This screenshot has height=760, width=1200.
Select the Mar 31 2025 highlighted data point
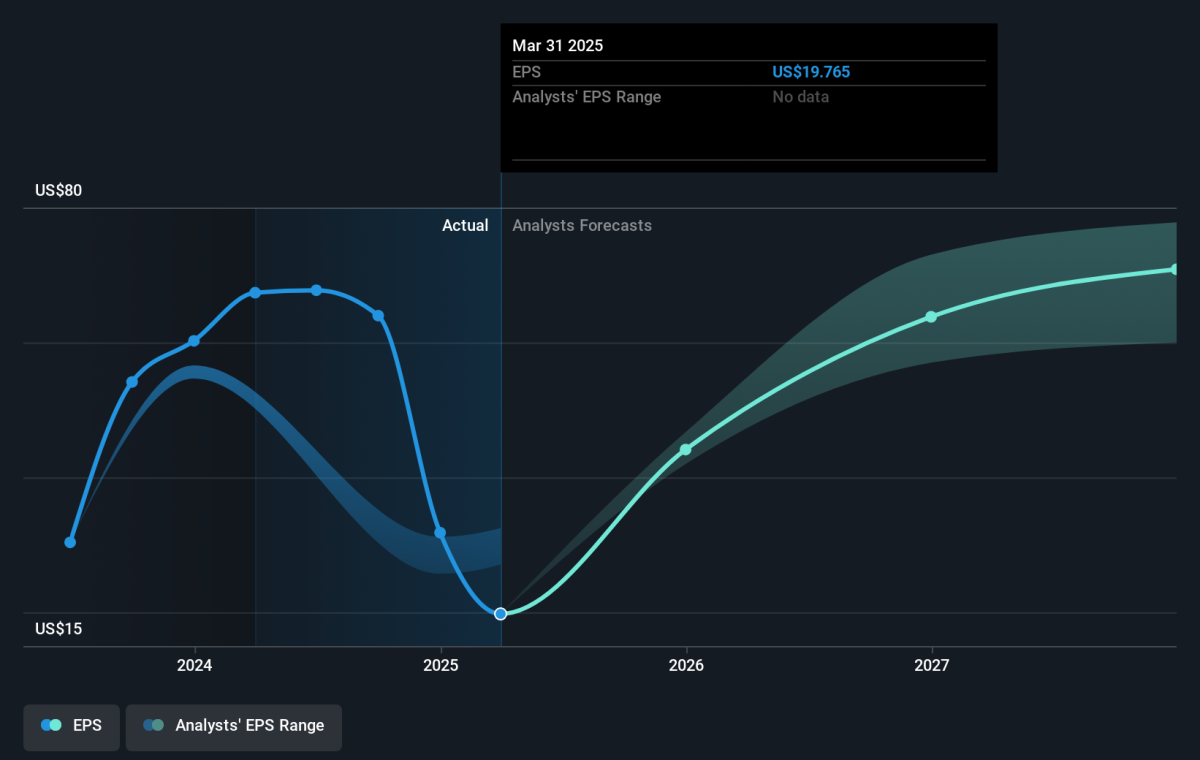click(x=501, y=614)
